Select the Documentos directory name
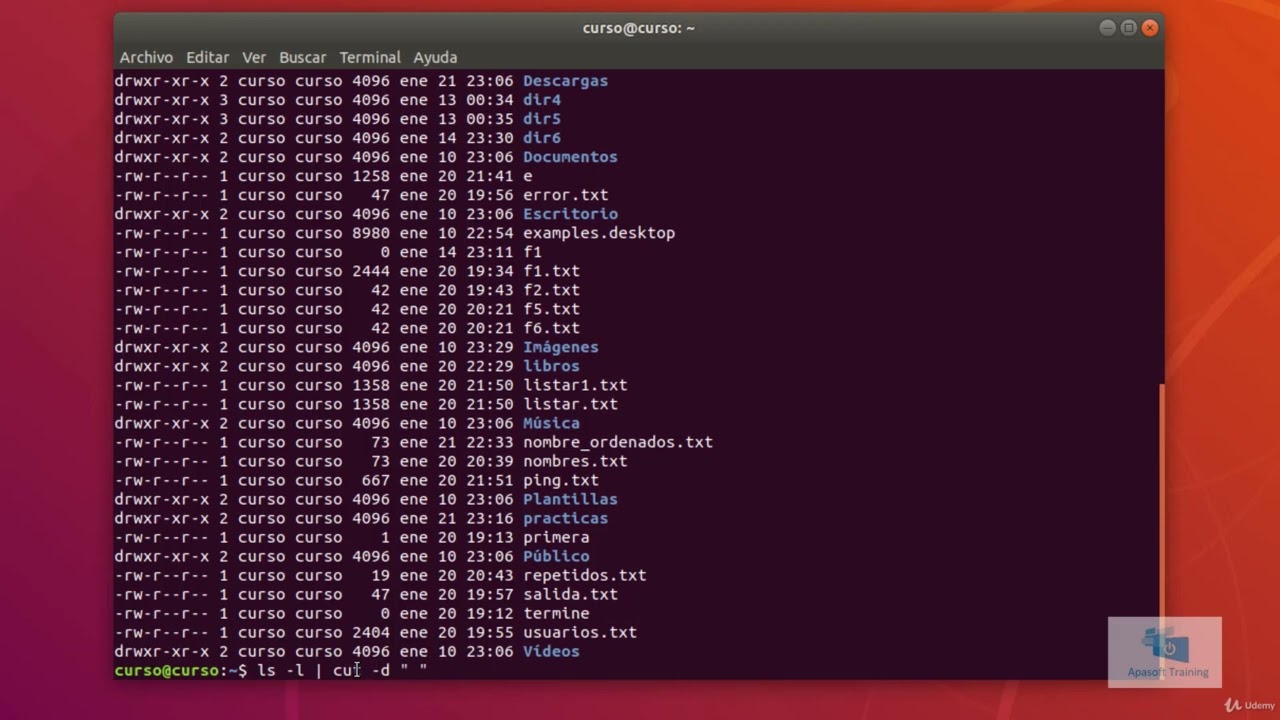This screenshot has width=1280, height=720. [570, 157]
